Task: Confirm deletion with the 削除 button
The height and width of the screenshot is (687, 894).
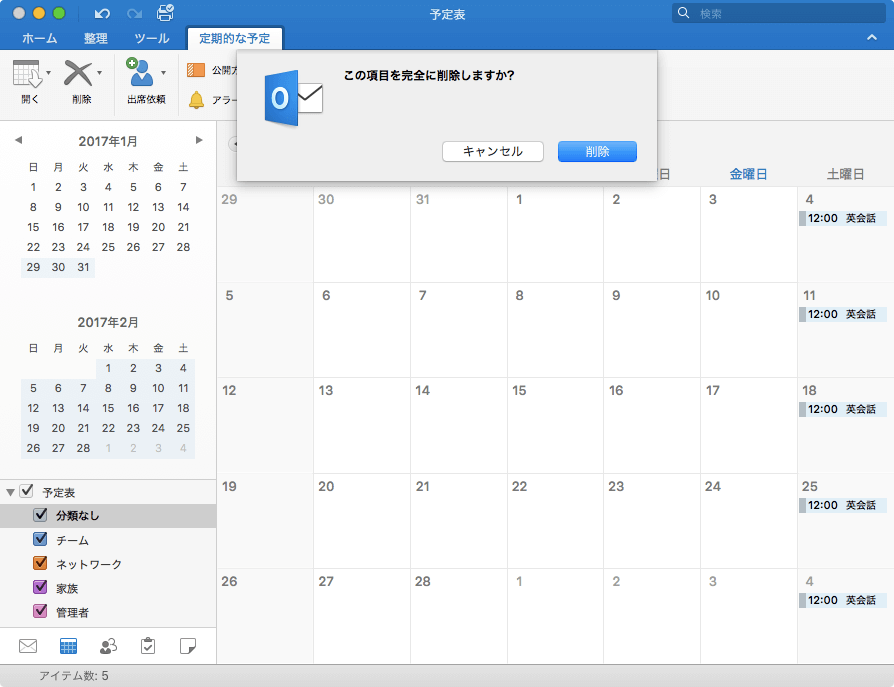Action: [x=597, y=151]
